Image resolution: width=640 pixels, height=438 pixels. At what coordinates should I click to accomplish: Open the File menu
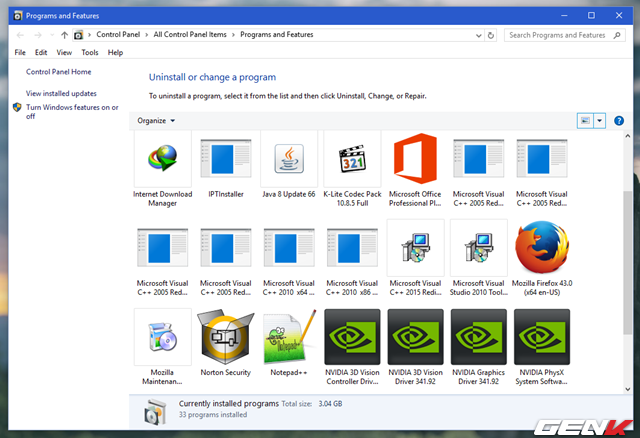[20, 53]
